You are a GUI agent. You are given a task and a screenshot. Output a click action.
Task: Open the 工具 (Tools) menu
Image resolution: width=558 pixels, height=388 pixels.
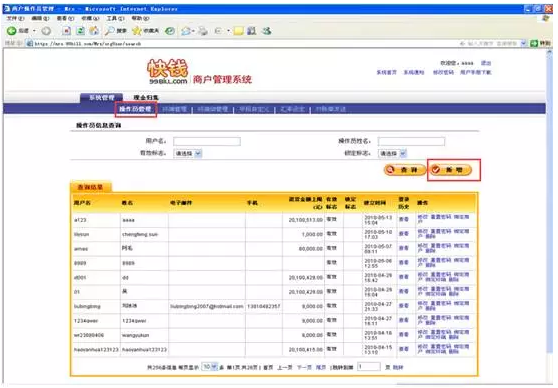point(115,18)
